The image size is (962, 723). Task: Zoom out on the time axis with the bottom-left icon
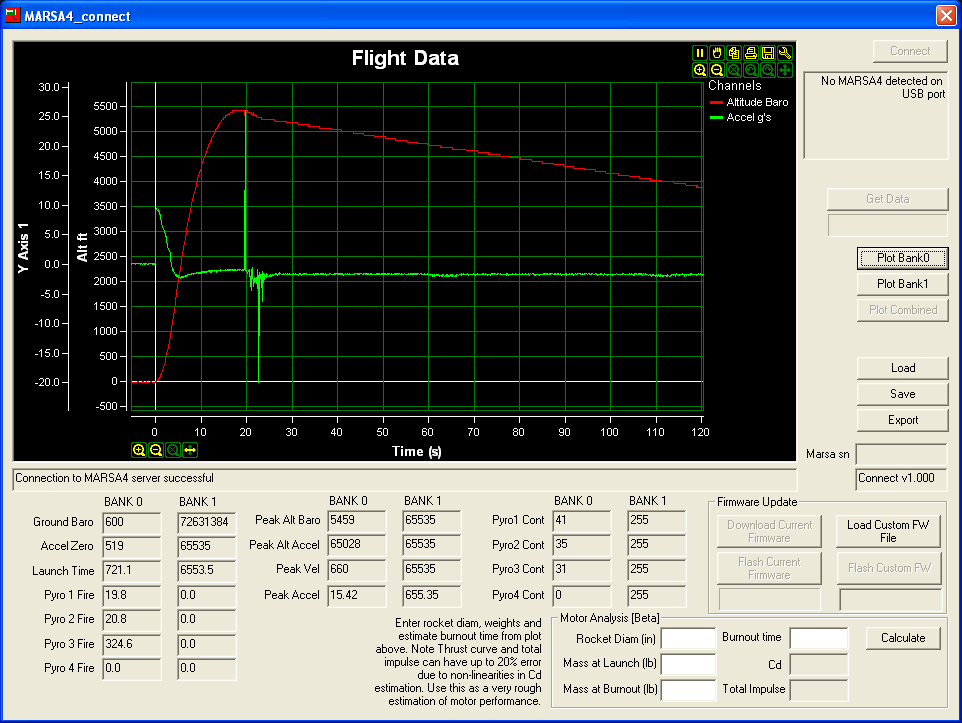156,450
